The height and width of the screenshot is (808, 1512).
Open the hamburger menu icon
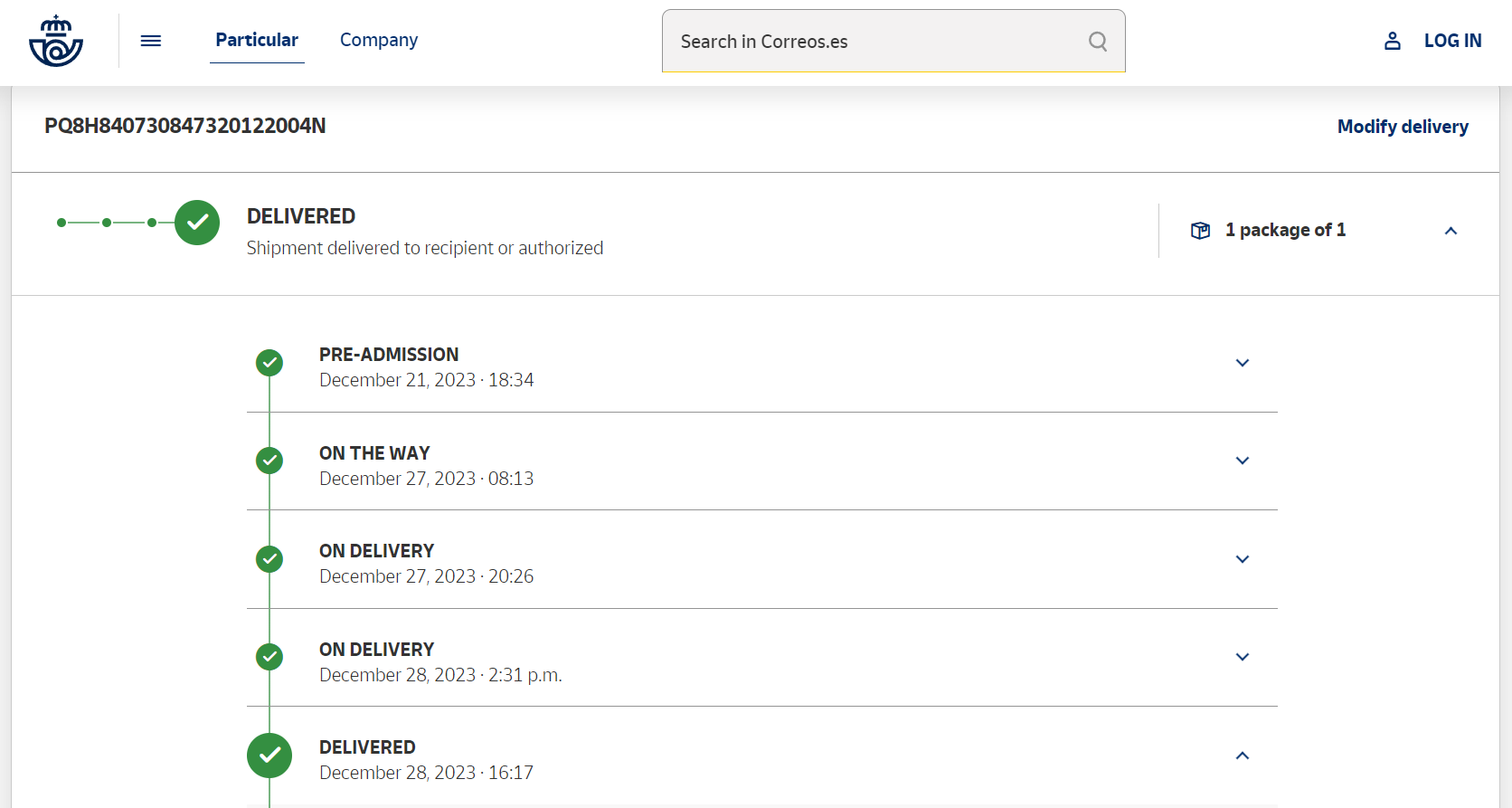(x=151, y=41)
